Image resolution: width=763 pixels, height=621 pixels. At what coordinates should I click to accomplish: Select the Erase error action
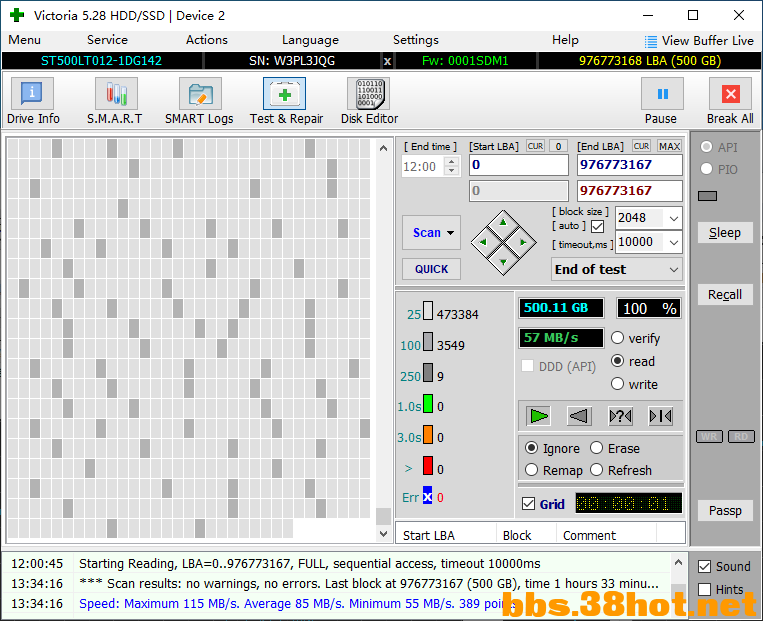tap(597, 448)
